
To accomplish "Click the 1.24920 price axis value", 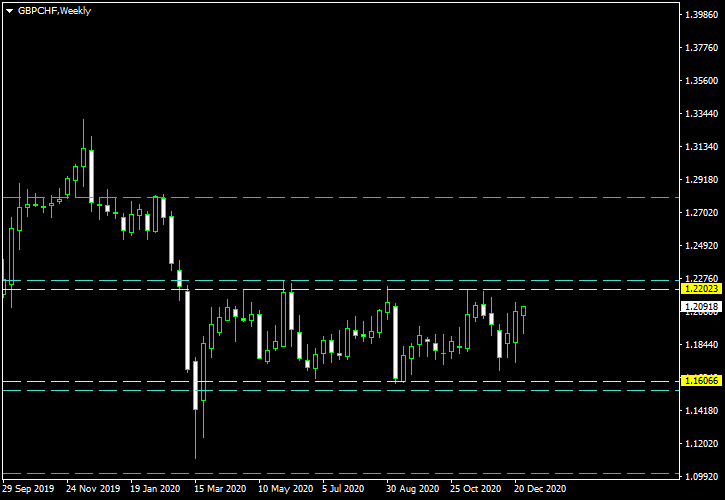I will (701, 246).
